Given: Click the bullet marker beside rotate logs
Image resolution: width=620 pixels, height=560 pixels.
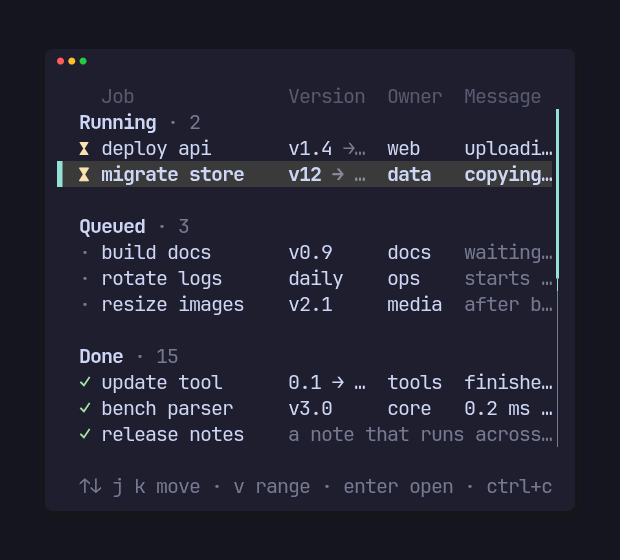Looking at the screenshot, I should pos(85,279).
